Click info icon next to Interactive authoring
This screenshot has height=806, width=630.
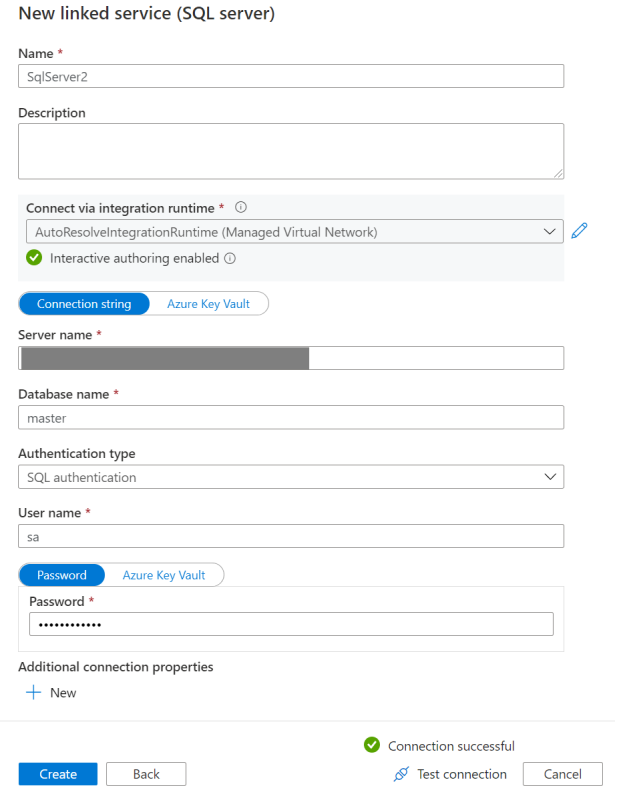tap(230, 258)
